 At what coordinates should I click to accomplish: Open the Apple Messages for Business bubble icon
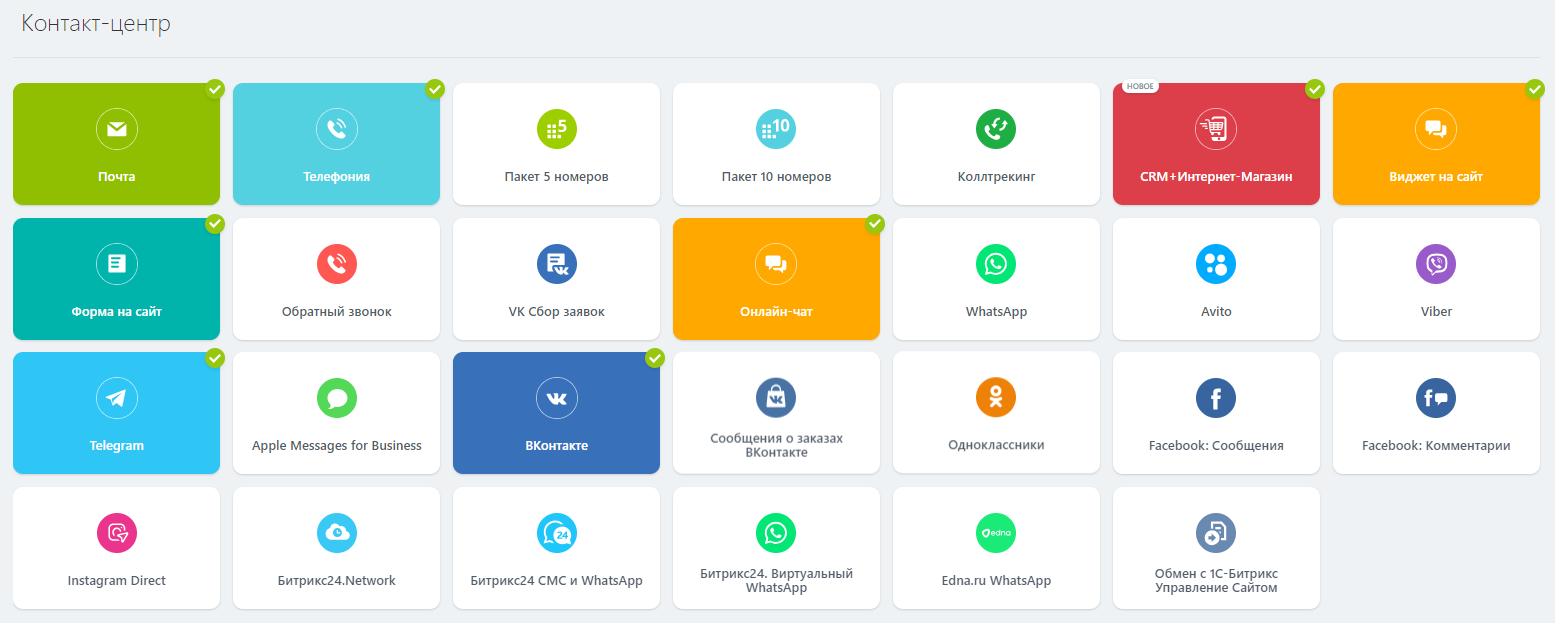coord(336,398)
